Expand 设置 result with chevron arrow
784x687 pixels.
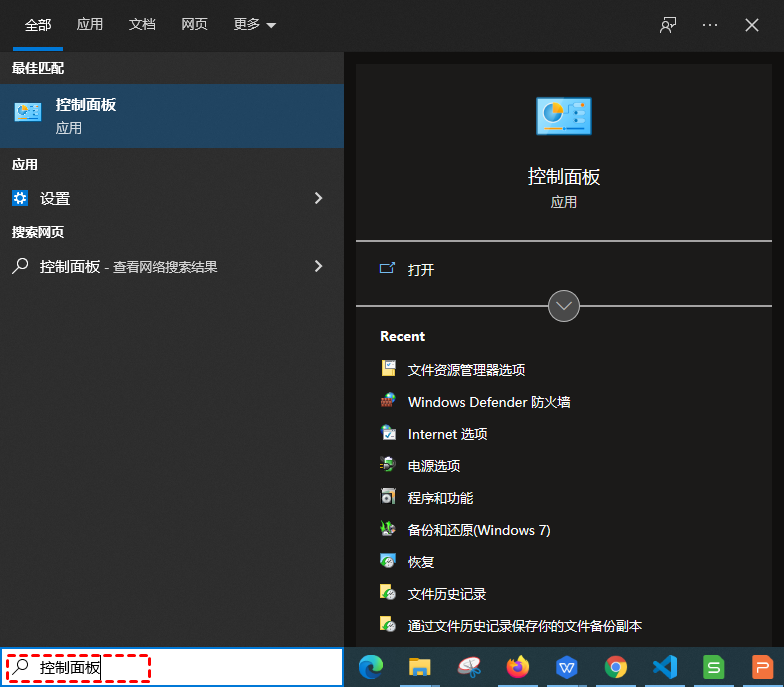[318, 198]
